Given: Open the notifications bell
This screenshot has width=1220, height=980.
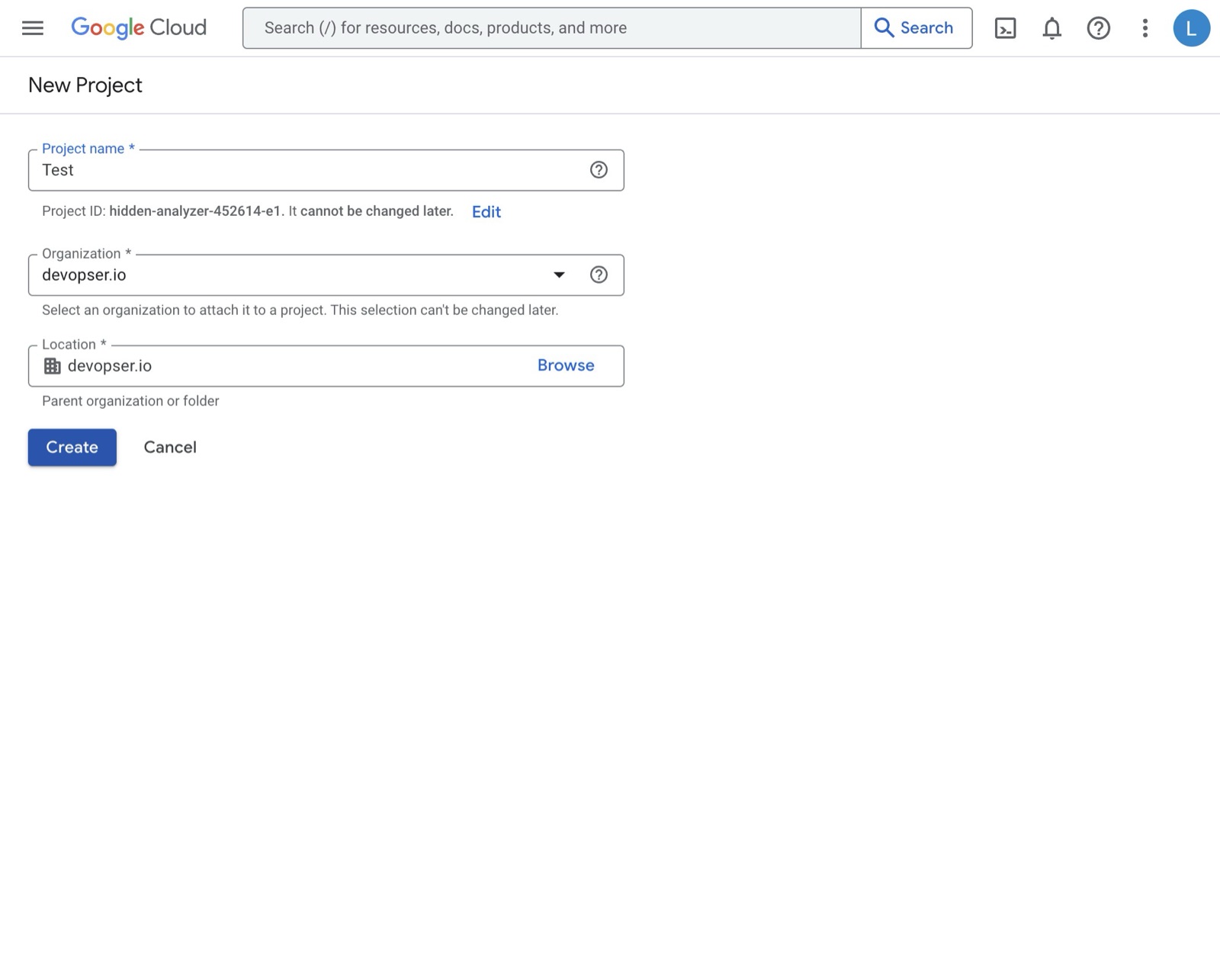Looking at the screenshot, I should (x=1051, y=28).
